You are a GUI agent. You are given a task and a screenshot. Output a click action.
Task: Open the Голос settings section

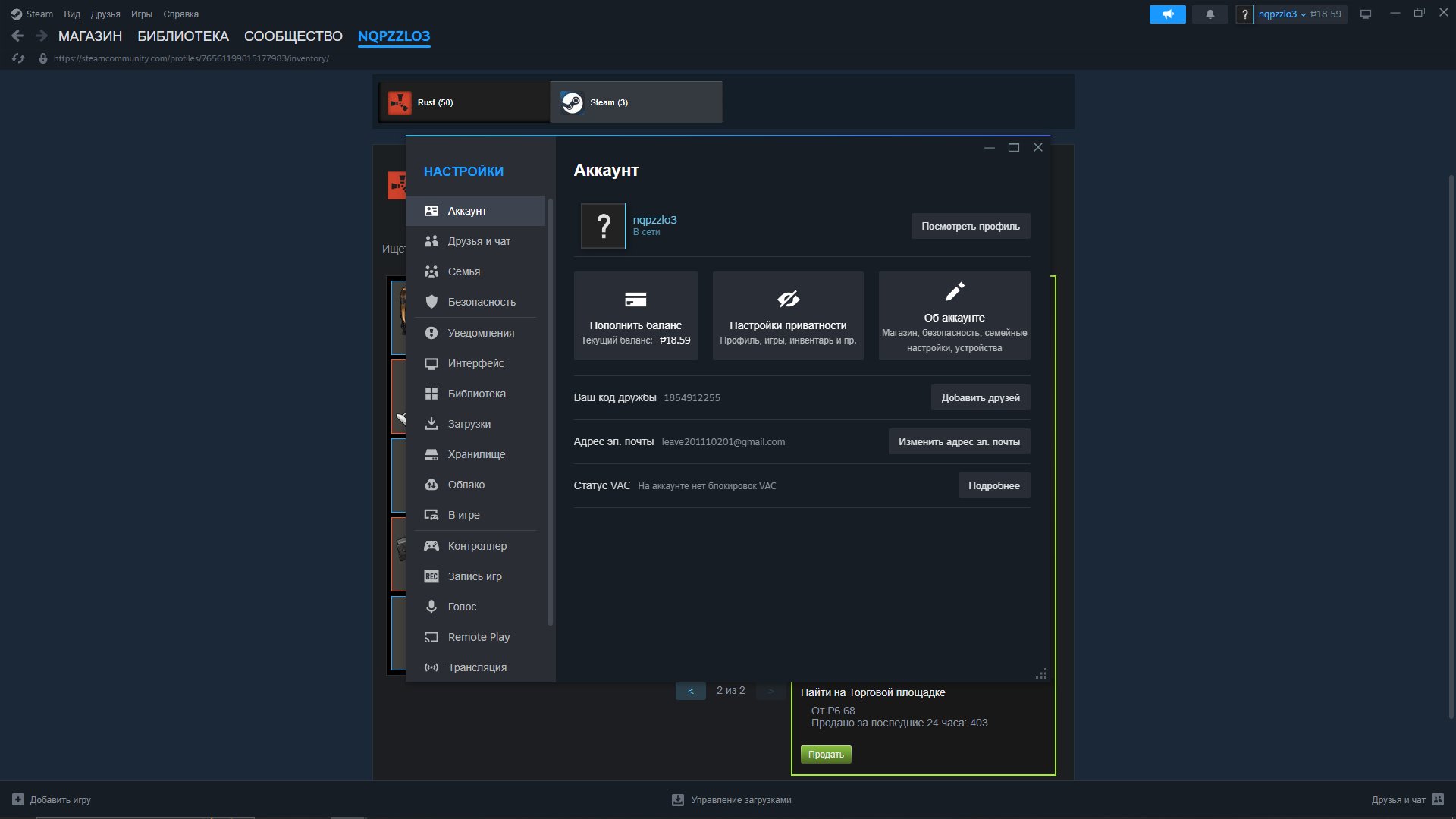[475, 607]
